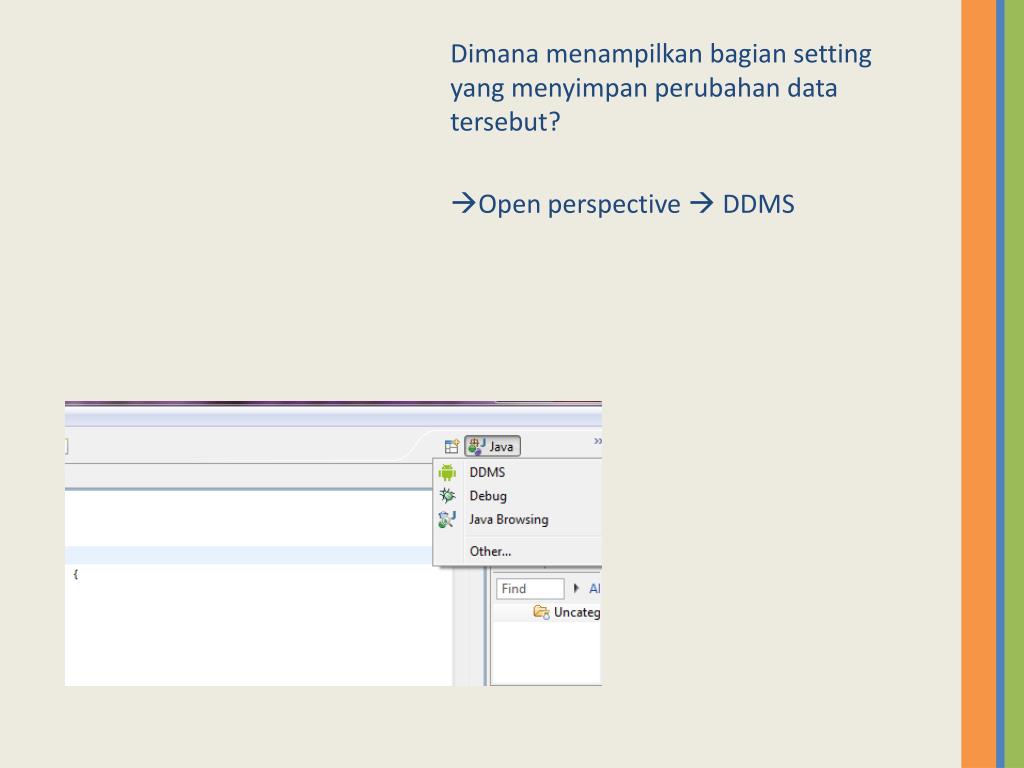
Task: Select the Uncategorized folder item
Action: click(x=567, y=612)
